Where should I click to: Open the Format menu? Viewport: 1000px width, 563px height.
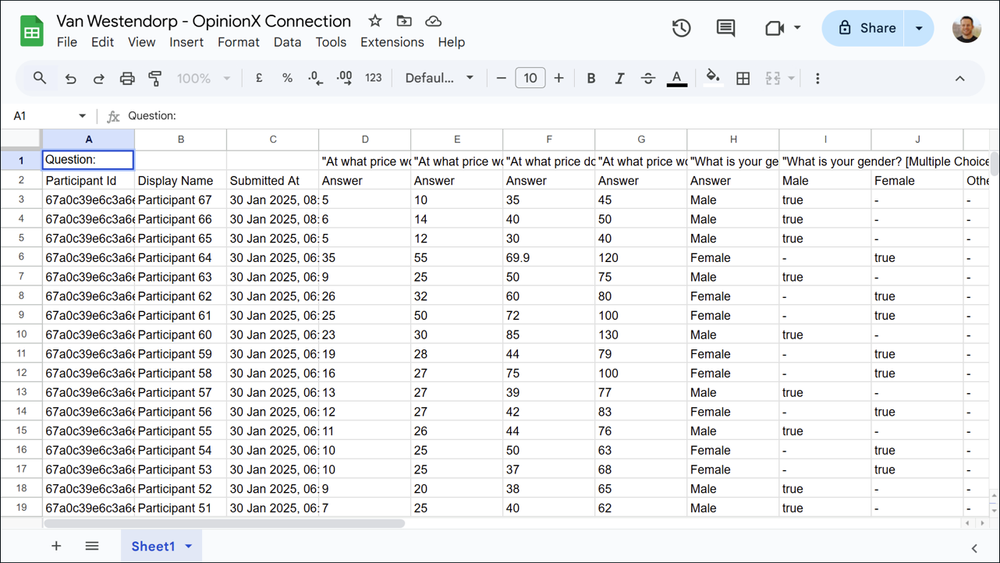[239, 42]
